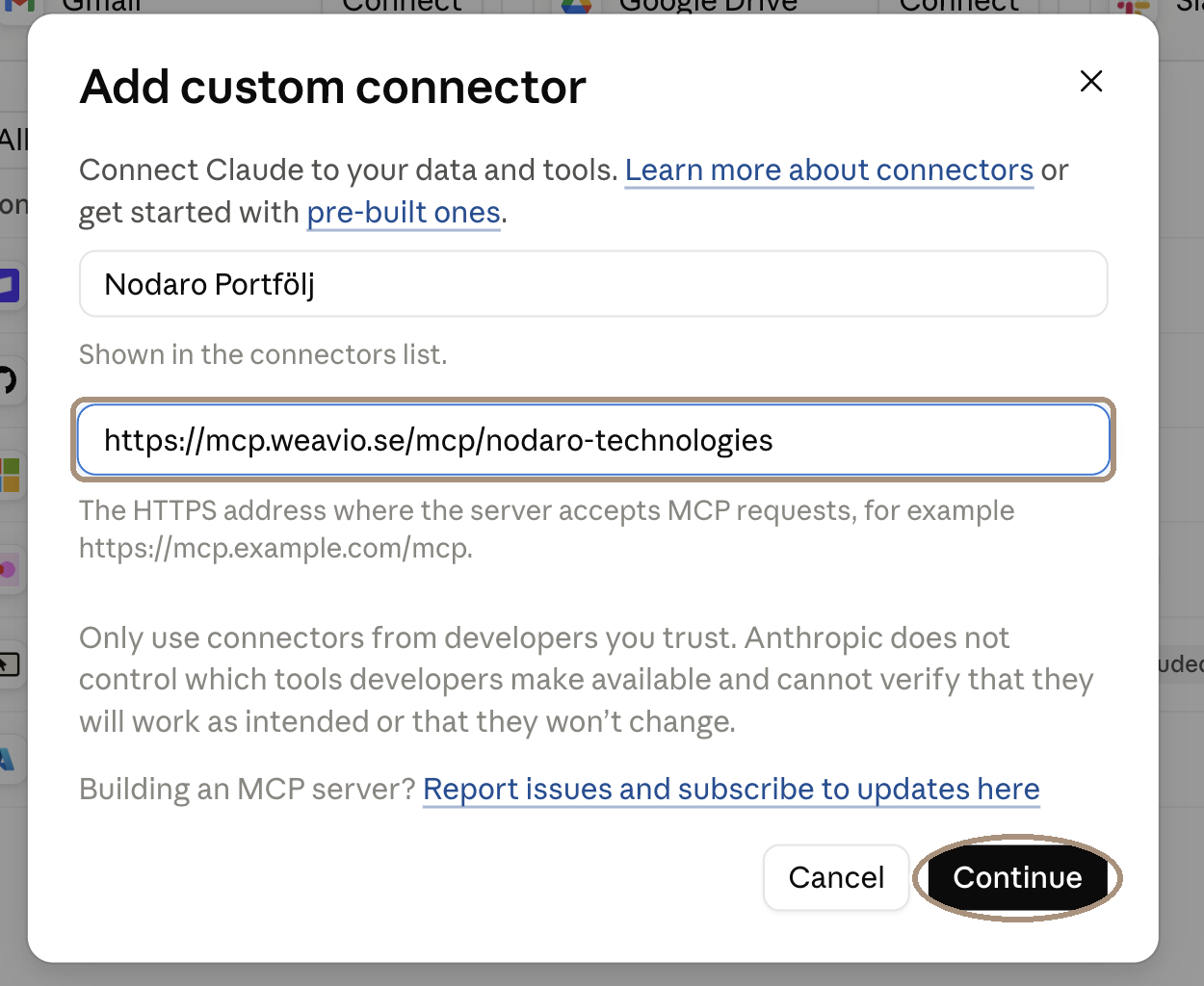Screen dimensions: 1204x986
Task: Click the MCP server URL field
Action: pos(593,440)
